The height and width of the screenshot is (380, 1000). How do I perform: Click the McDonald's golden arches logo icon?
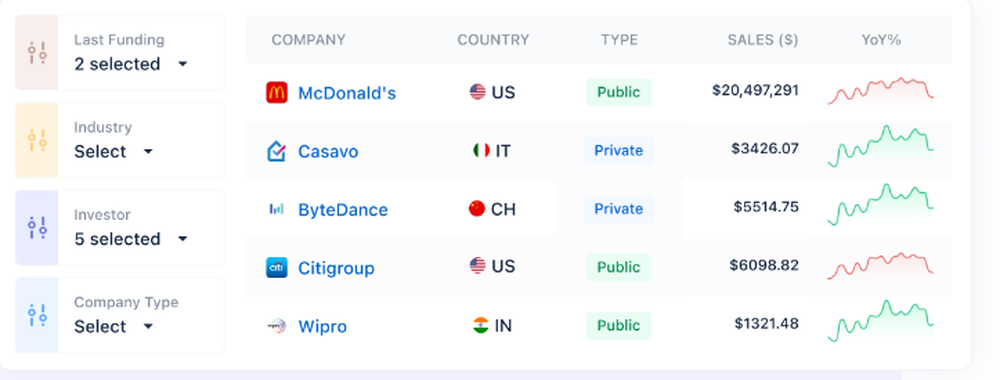tap(276, 93)
